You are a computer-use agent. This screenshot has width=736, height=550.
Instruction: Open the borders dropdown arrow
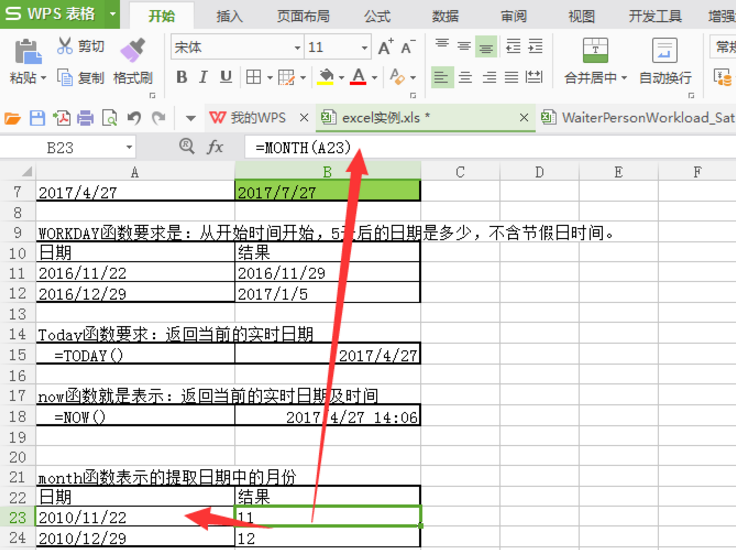(270, 77)
